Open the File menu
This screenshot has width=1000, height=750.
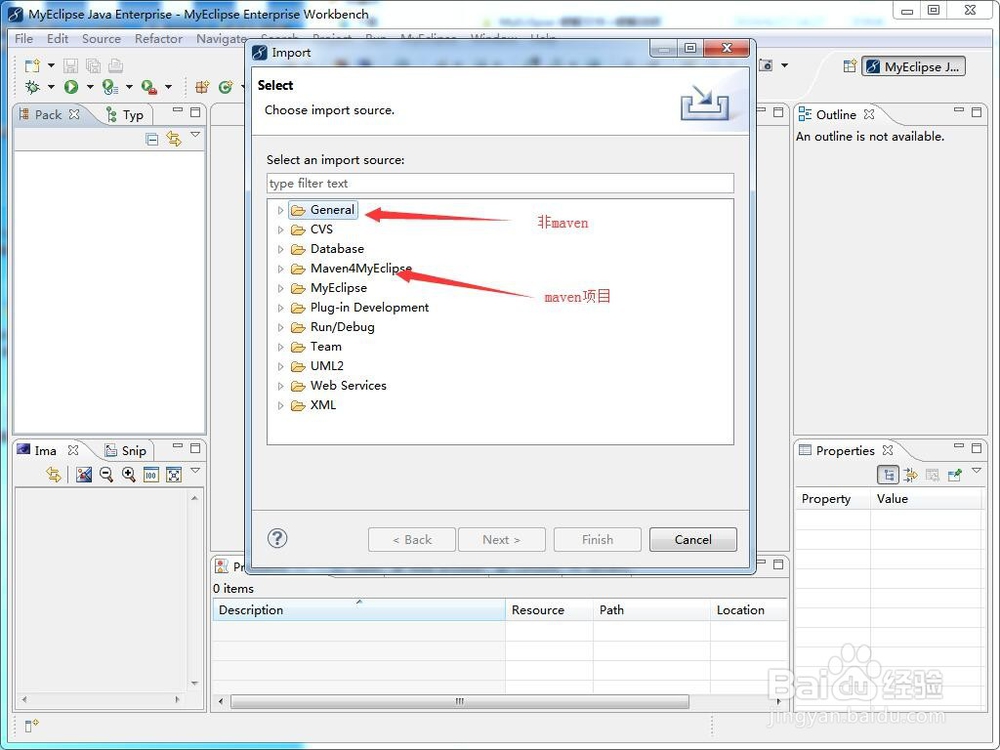[24, 38]
